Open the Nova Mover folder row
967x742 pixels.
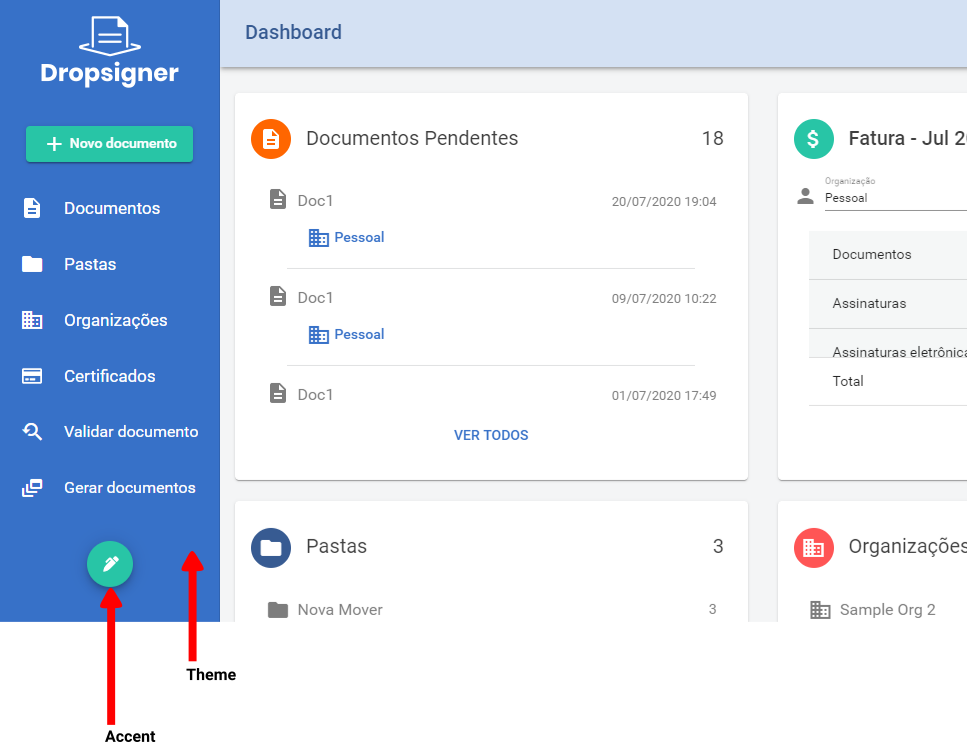[491, 610]
